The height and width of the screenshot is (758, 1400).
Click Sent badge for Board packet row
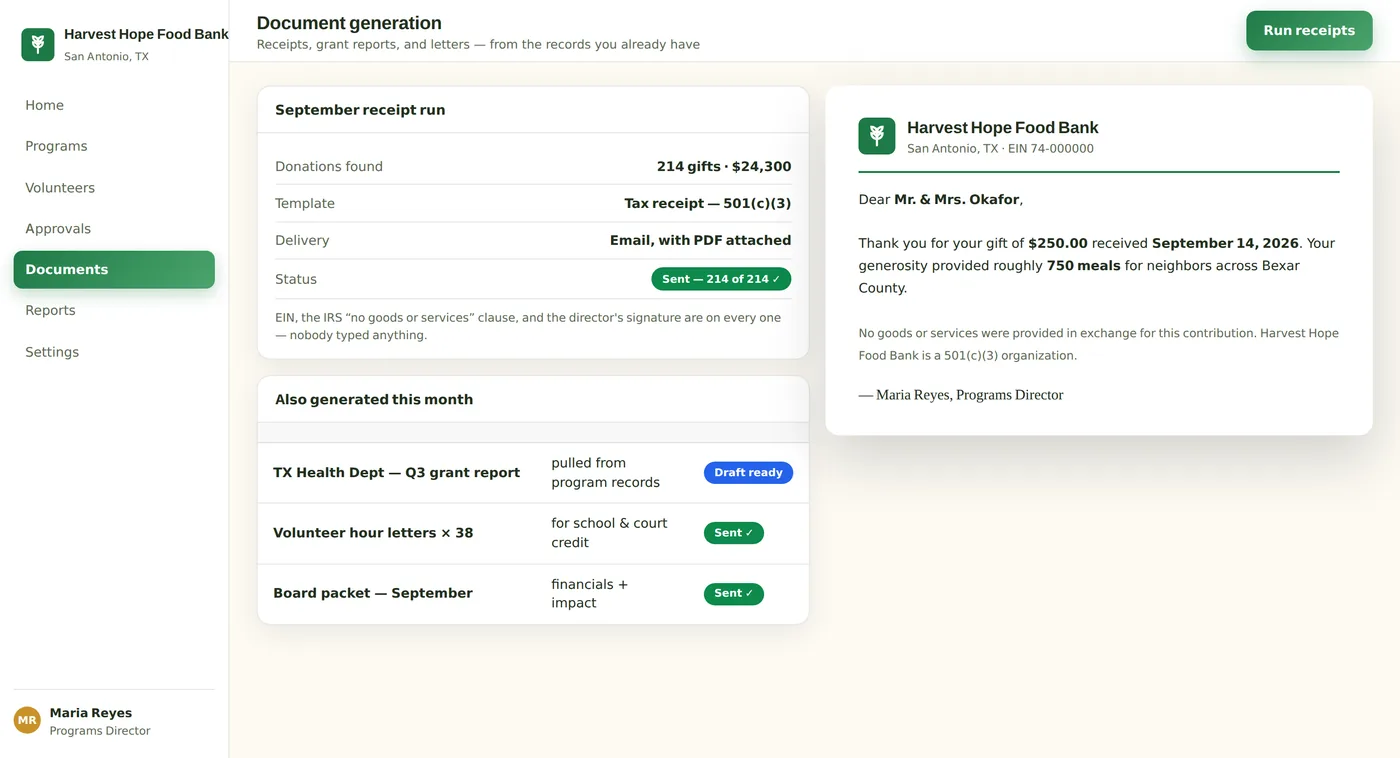[x=734, y=594]
